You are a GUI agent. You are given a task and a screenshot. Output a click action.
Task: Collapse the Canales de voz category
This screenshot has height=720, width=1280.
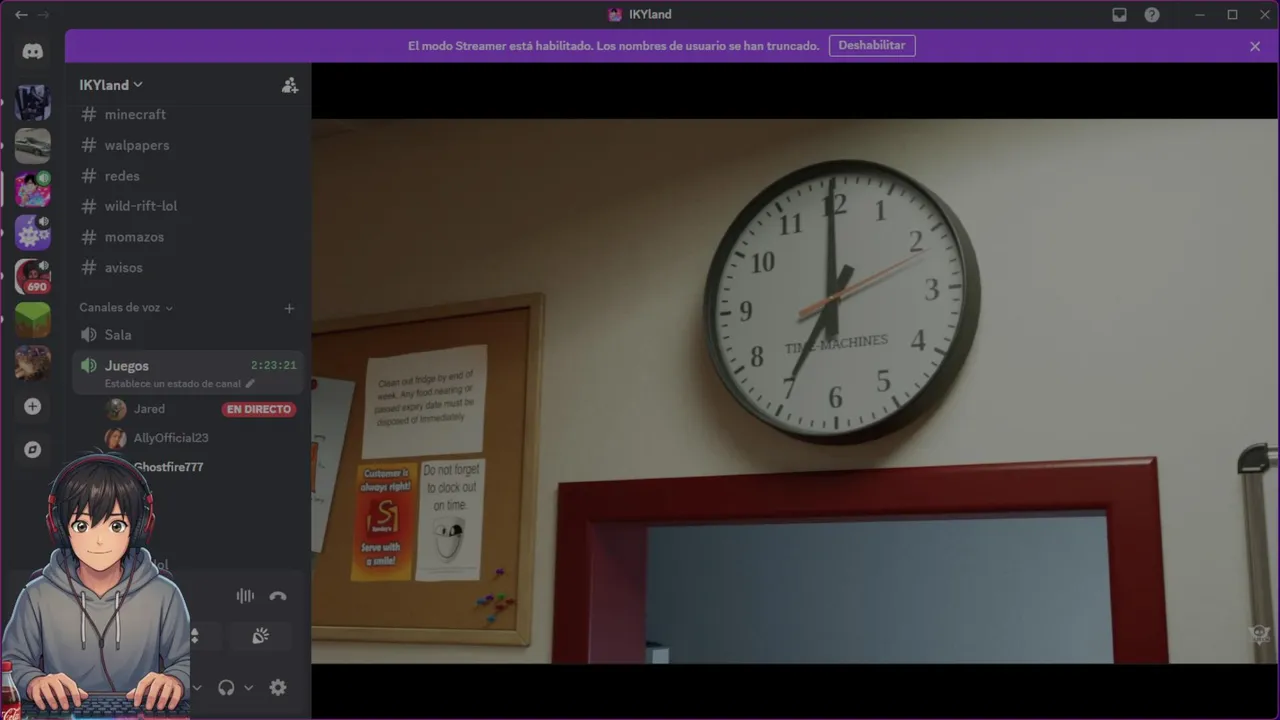pyautogui.click(x=126, y=308)
